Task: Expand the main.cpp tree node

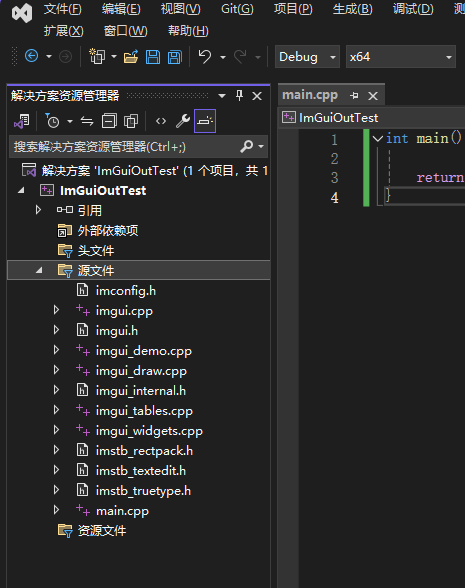Action: coord(56,510)
